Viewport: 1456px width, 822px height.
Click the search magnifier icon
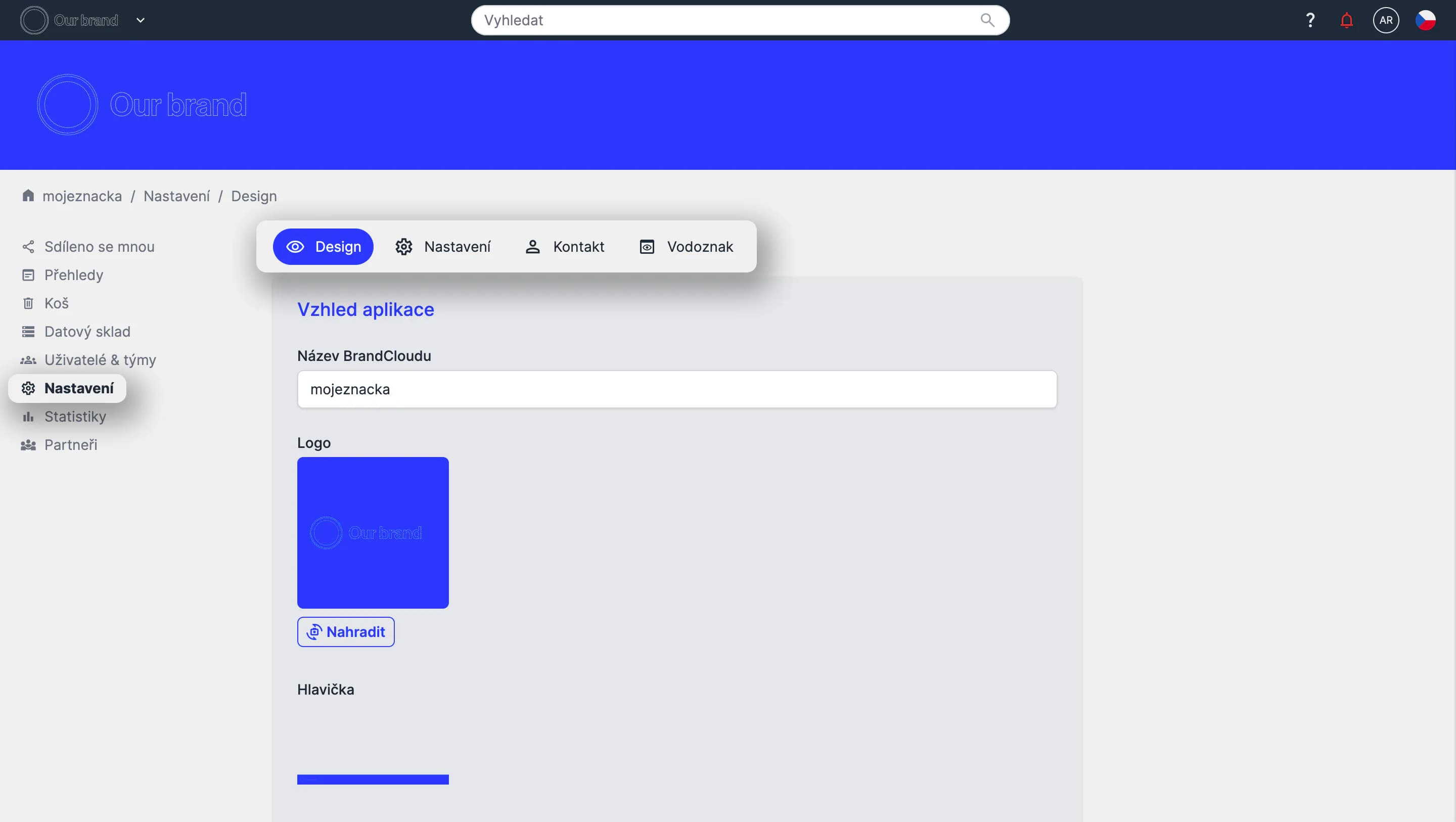coord(987,20)
